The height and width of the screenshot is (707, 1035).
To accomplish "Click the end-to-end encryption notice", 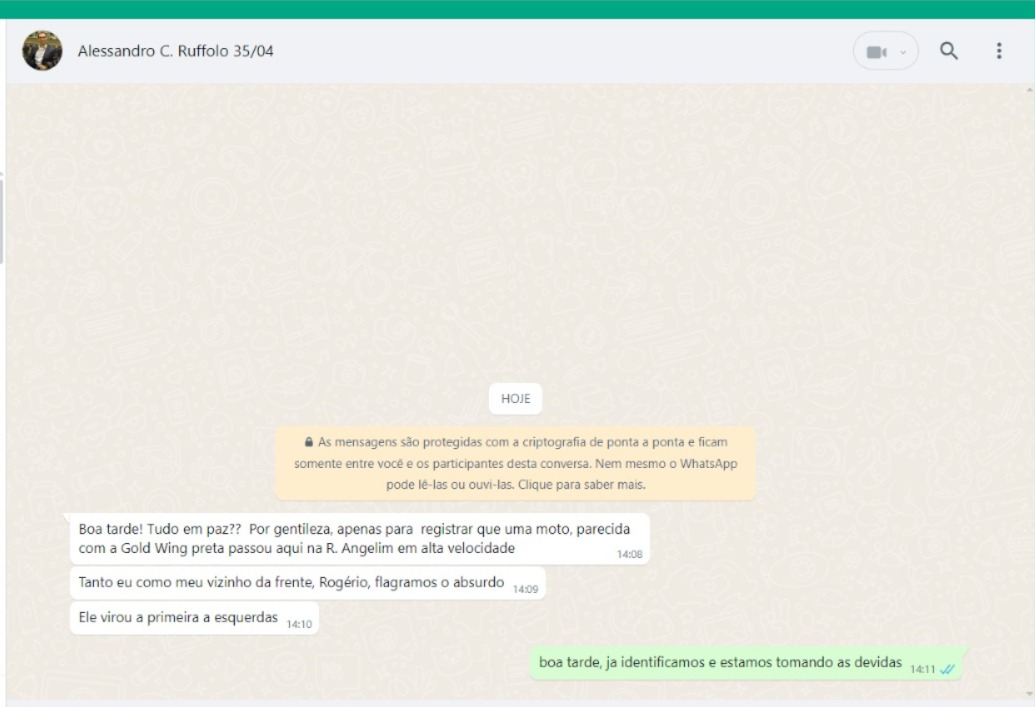I will 515,464.
